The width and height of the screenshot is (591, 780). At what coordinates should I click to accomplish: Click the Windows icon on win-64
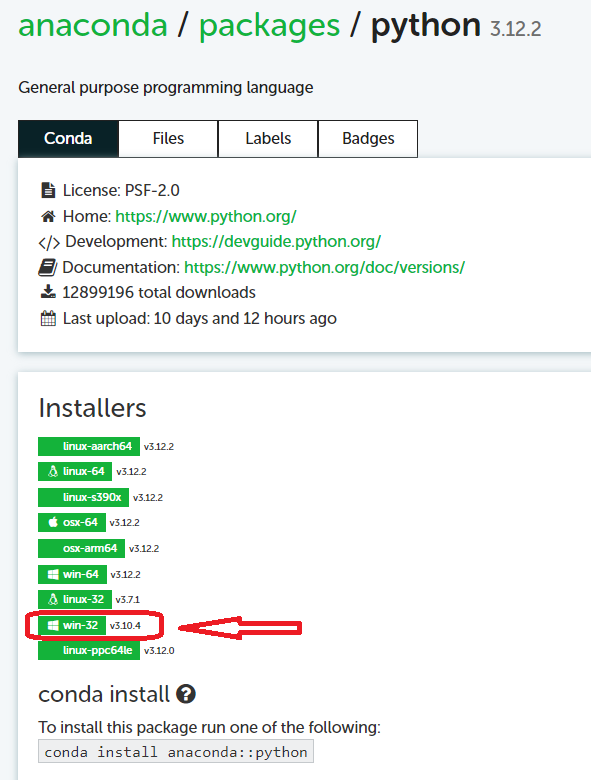tap(53, 575)
